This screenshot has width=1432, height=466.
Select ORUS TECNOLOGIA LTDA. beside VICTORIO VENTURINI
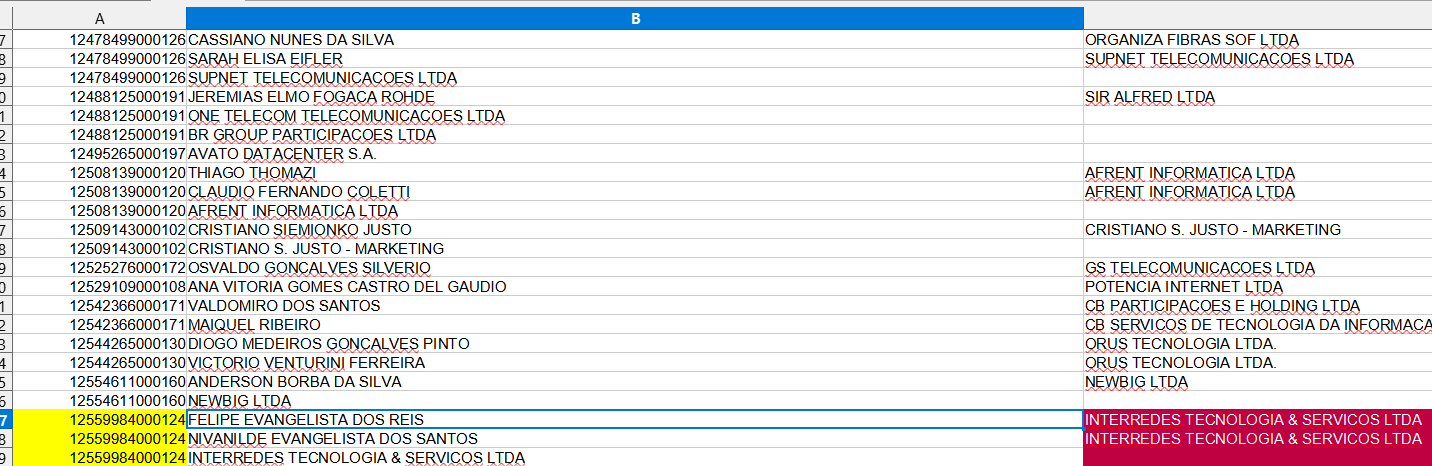(1258, 363)
